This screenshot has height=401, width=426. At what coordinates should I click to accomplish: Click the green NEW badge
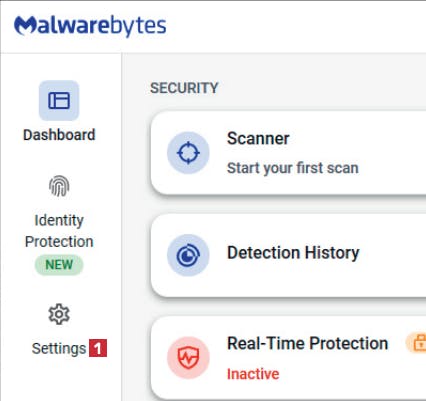coord(59,265)
